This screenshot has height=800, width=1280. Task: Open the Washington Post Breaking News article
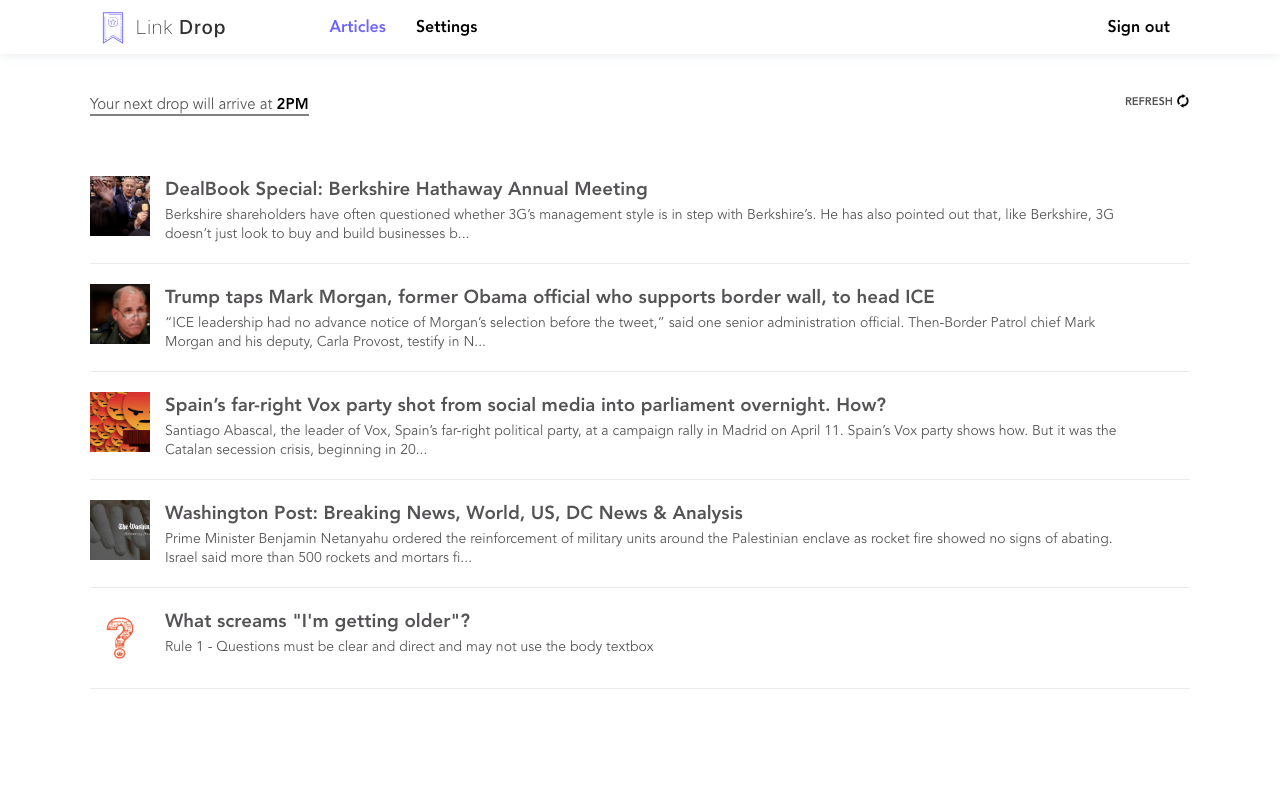454,513
